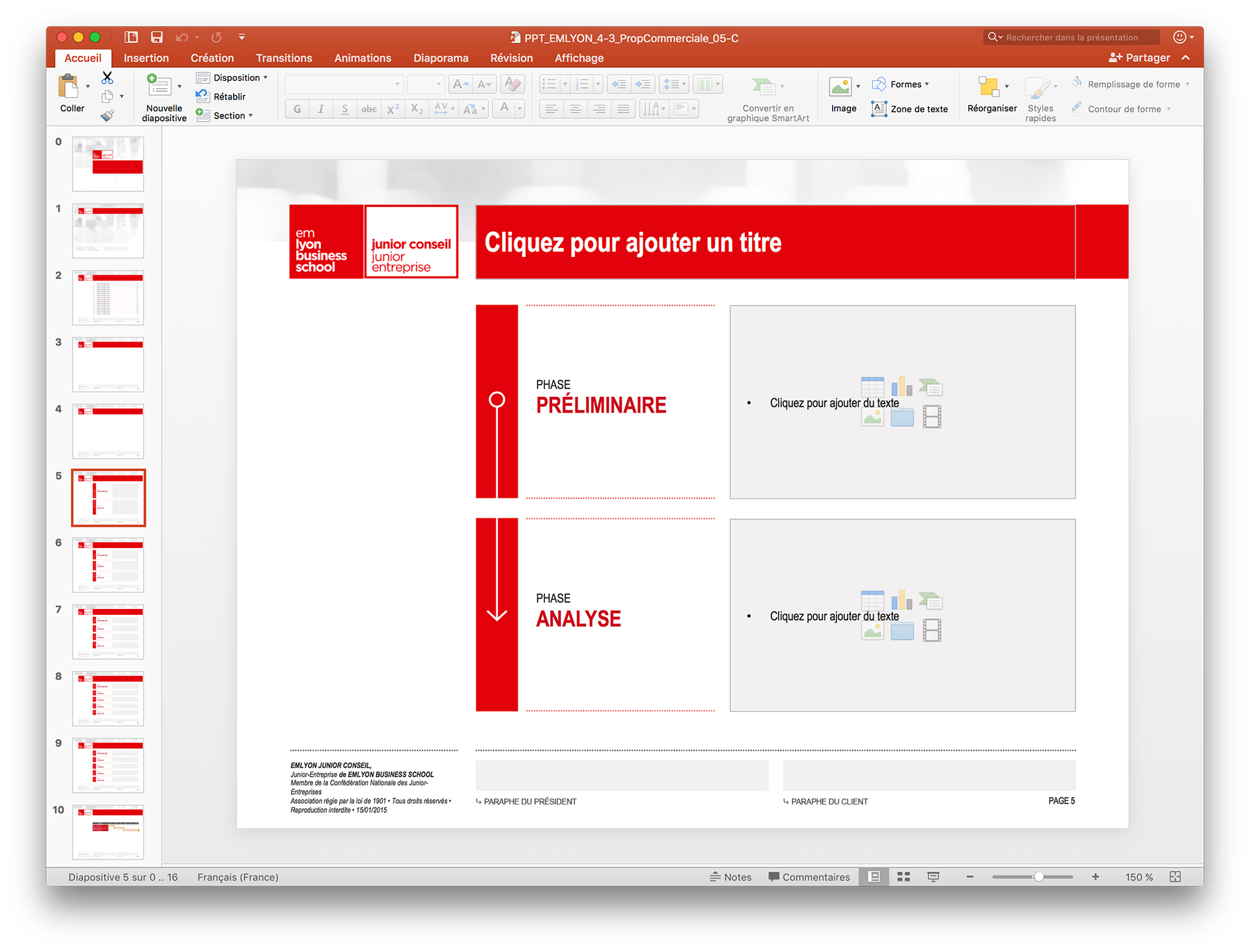Insert table icon in PRÉLIMINAIRE placeholder
The image size is (1250, 952).
click(x=872, y=387)
